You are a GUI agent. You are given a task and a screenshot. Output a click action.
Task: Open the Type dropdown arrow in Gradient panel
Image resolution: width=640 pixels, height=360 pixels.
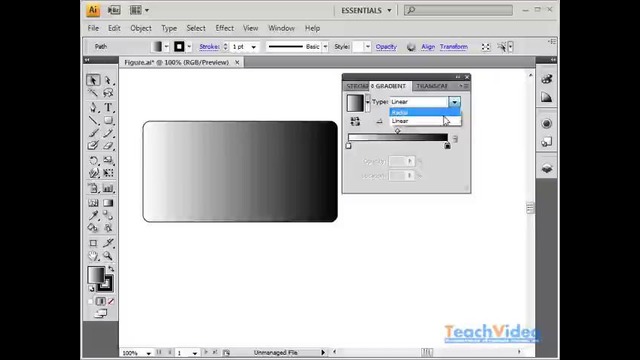coord(454,102)
